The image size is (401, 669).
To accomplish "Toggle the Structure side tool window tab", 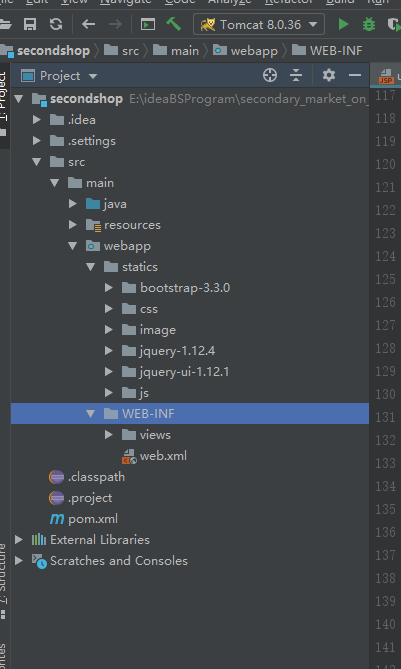I will click(3, 580).
